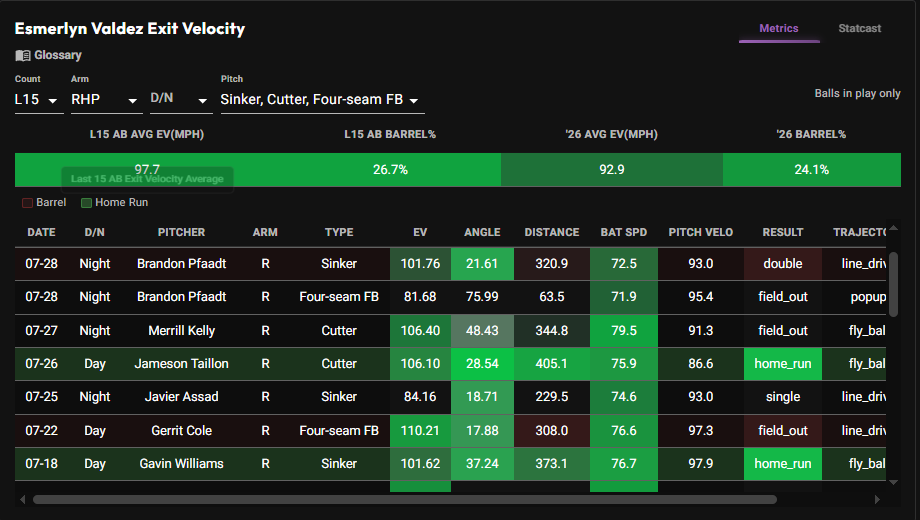Image resolution: width=920 pixels, height=520 pixels.
Task: Click the L15 AB Barrel% 26.7% tile
Action: [390, 170]
